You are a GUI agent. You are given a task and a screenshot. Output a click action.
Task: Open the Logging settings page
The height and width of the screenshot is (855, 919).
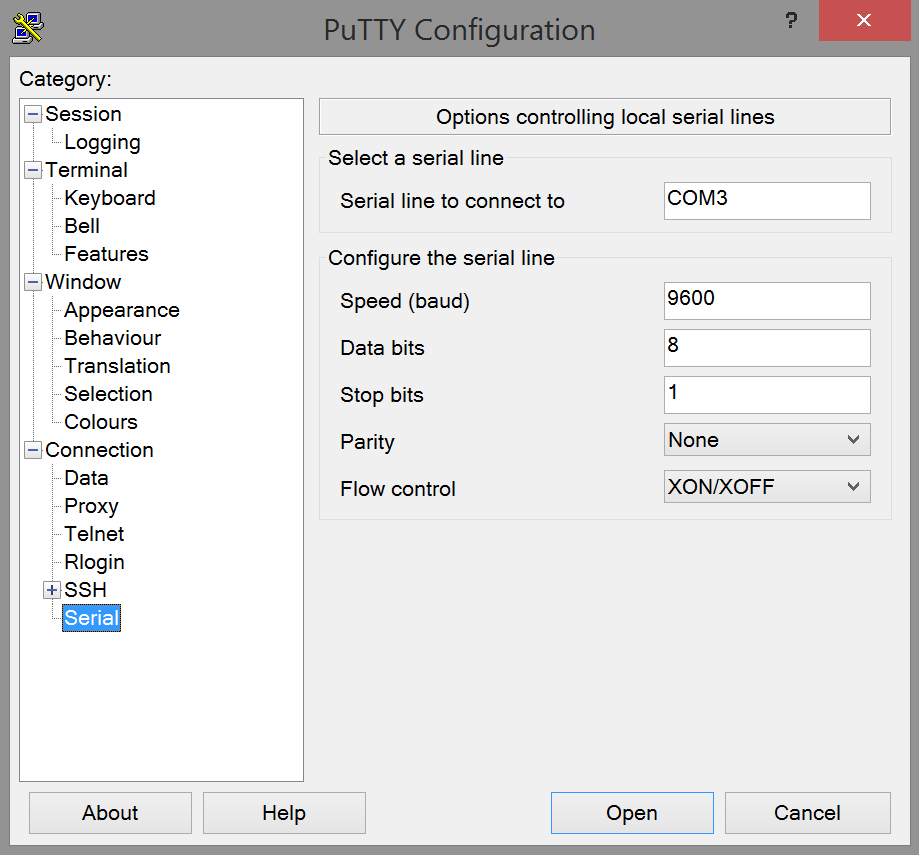click(x=103, y=142)
